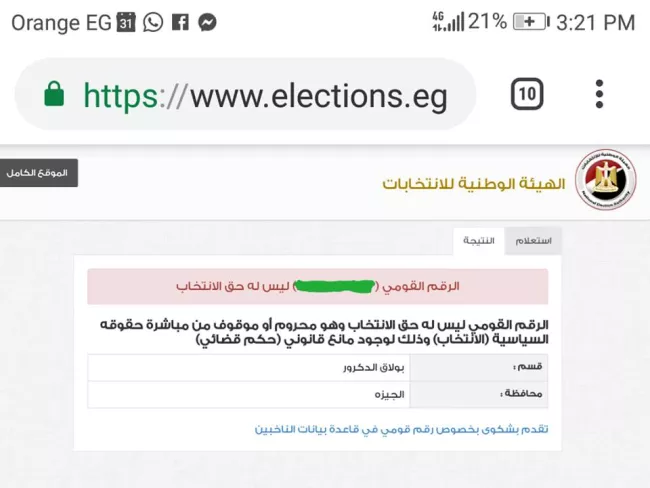Screen dimensions: 650x488
Task: Tap the 4G signal strength icon
Action: [x=448, y=22]
